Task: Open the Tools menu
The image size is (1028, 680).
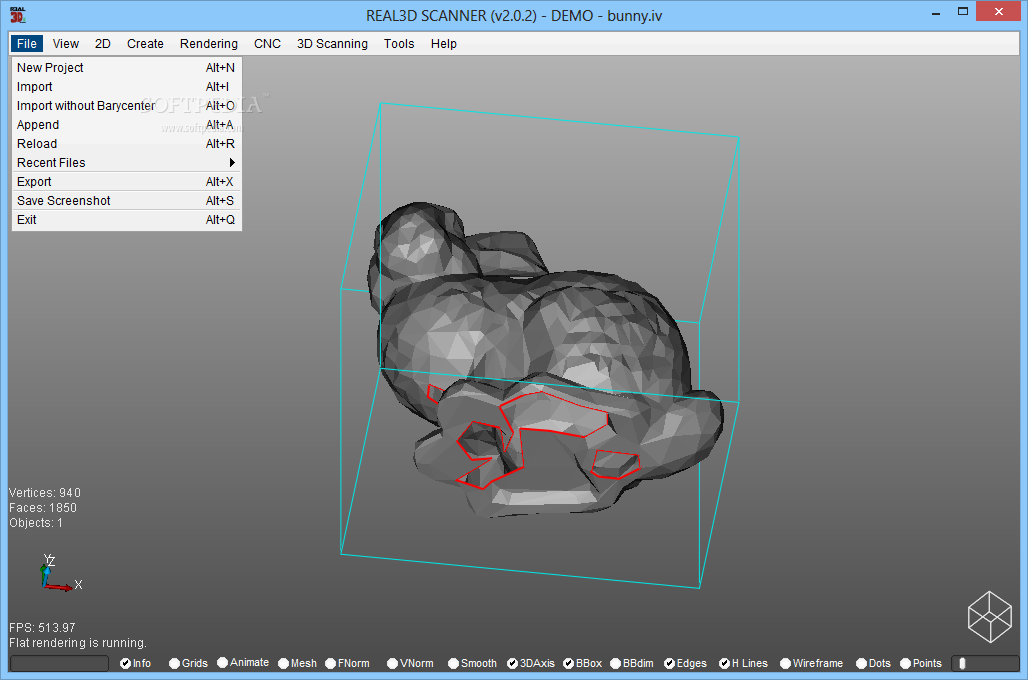Action: (x=399, y=43)
